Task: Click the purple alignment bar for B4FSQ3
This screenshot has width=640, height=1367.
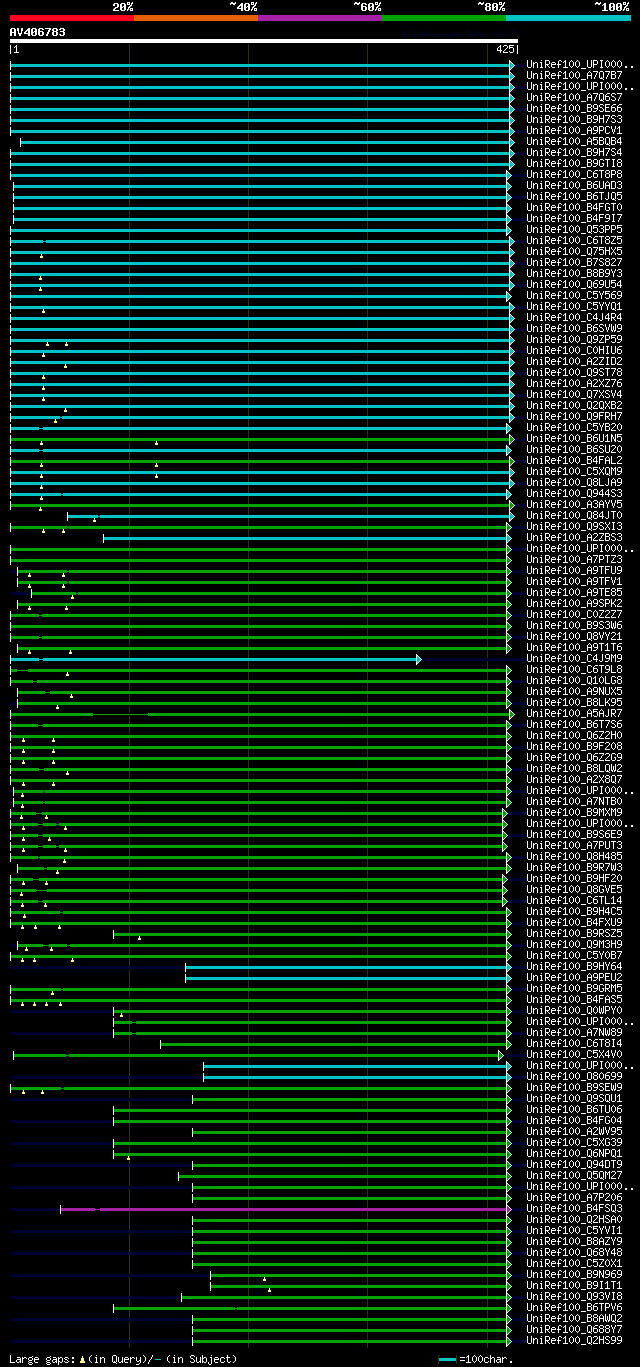Action: point(285,1209)
